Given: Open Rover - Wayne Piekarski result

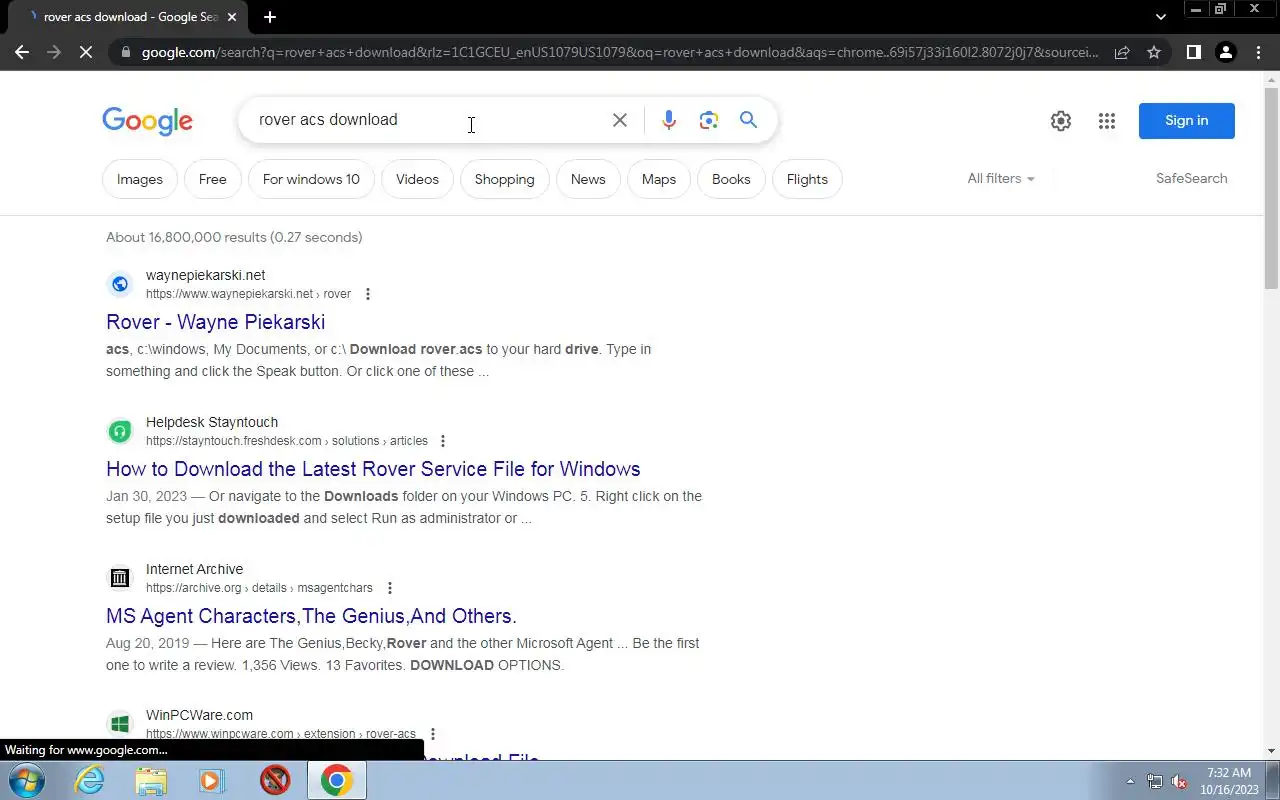Looking at the screenshot, I should tap(215, 322).
